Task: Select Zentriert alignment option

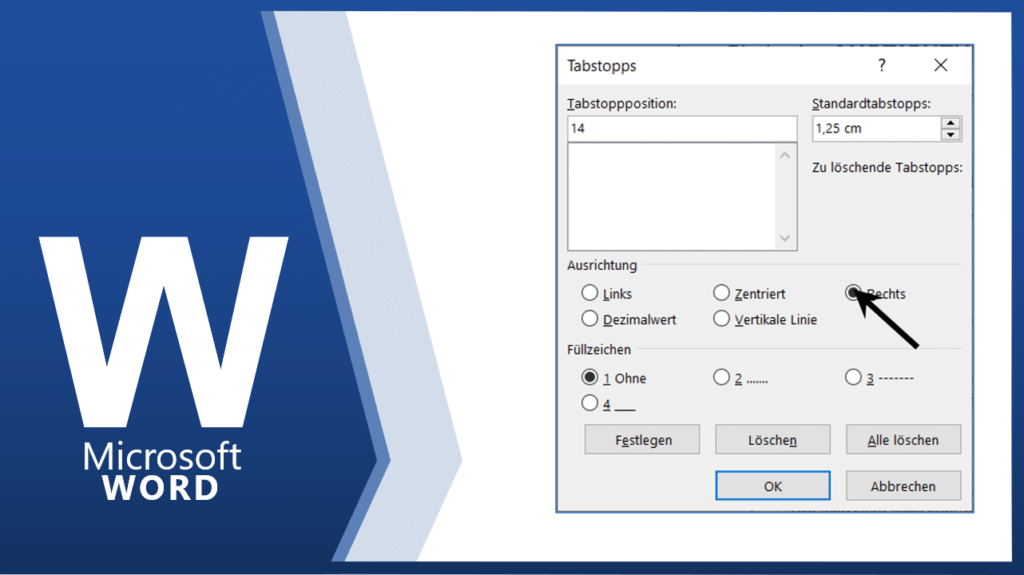Action: click(x=721, y=294)
